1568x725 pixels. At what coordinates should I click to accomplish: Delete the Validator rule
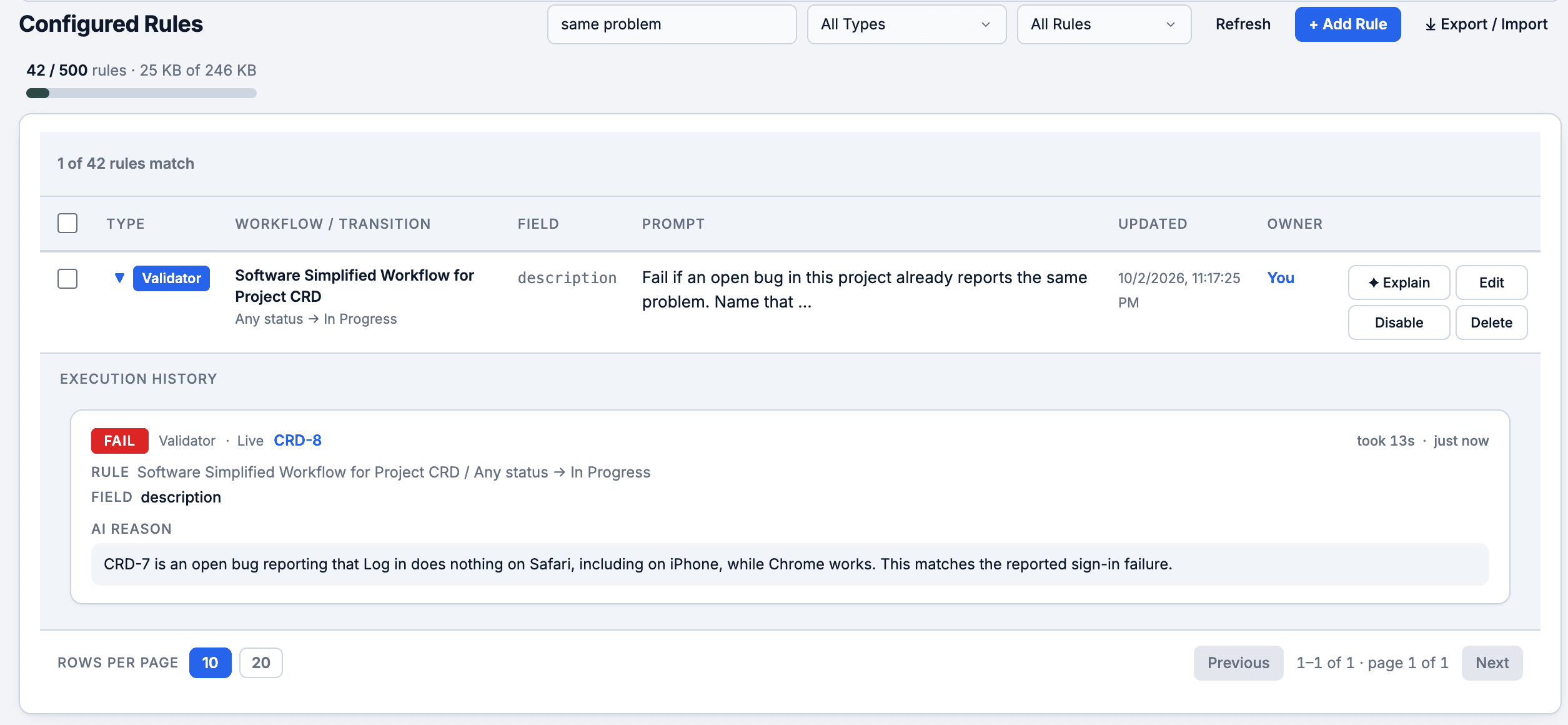point(1491,322)
